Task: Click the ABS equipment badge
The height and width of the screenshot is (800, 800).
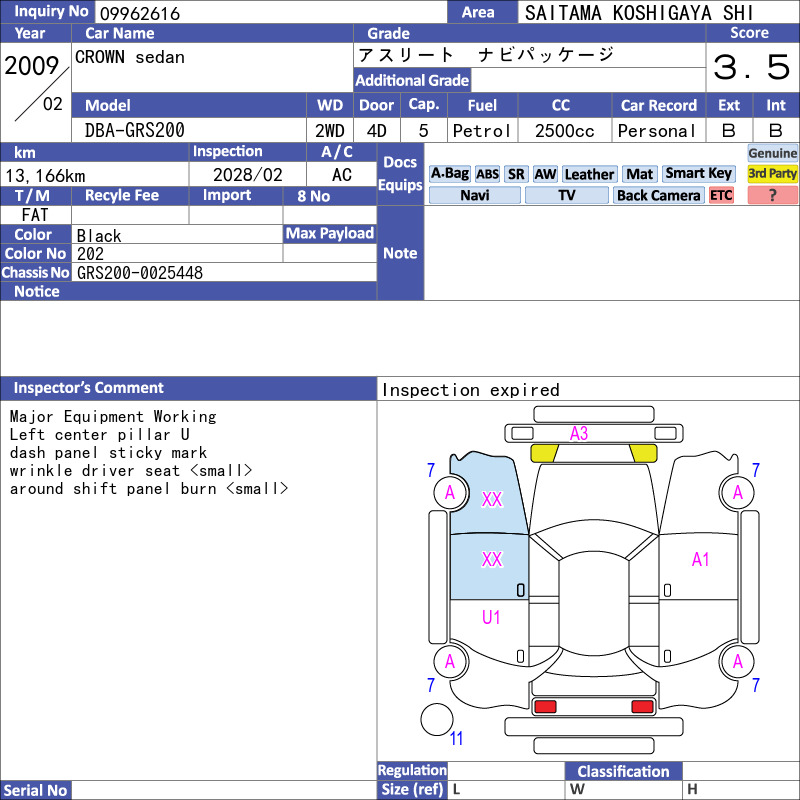Action: click(x=487, y=174)
